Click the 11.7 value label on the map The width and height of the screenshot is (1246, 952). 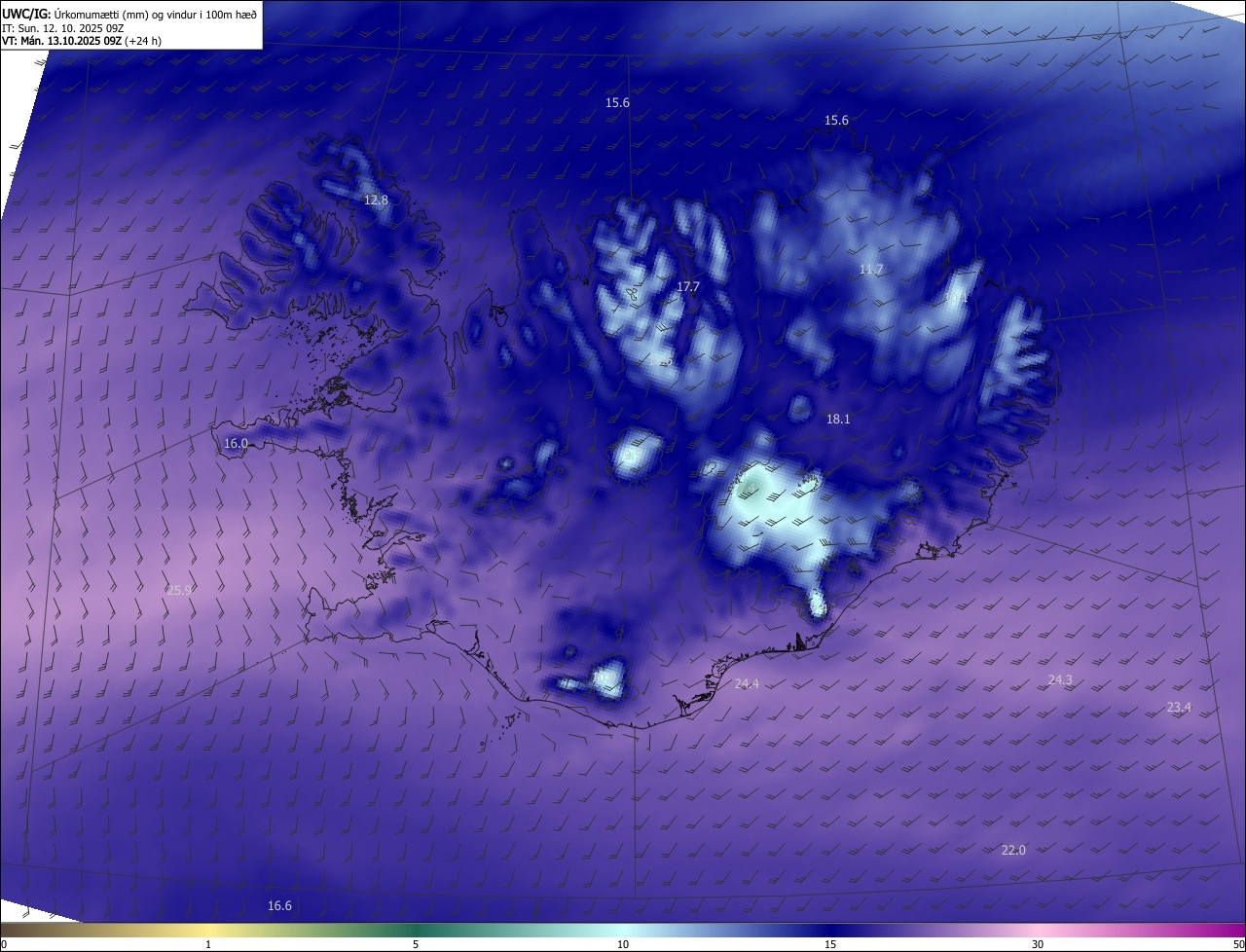[871, 269]
